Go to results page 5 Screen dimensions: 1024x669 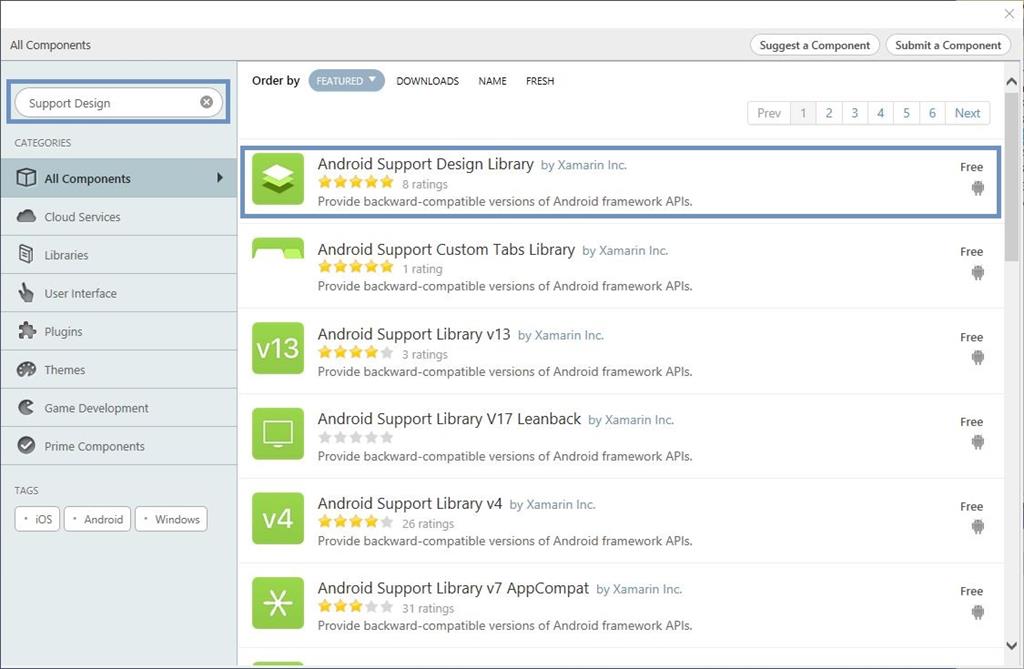click(x=906, y=113)
